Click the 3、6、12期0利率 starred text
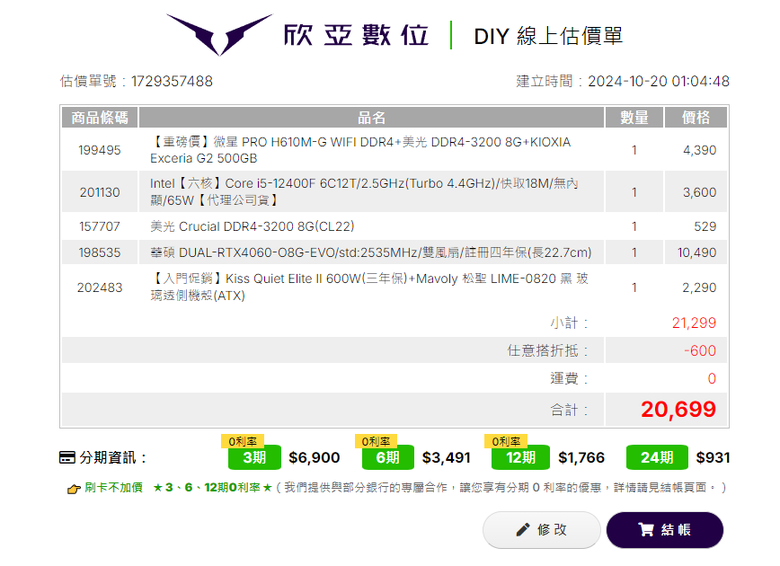 pos(212,487)
